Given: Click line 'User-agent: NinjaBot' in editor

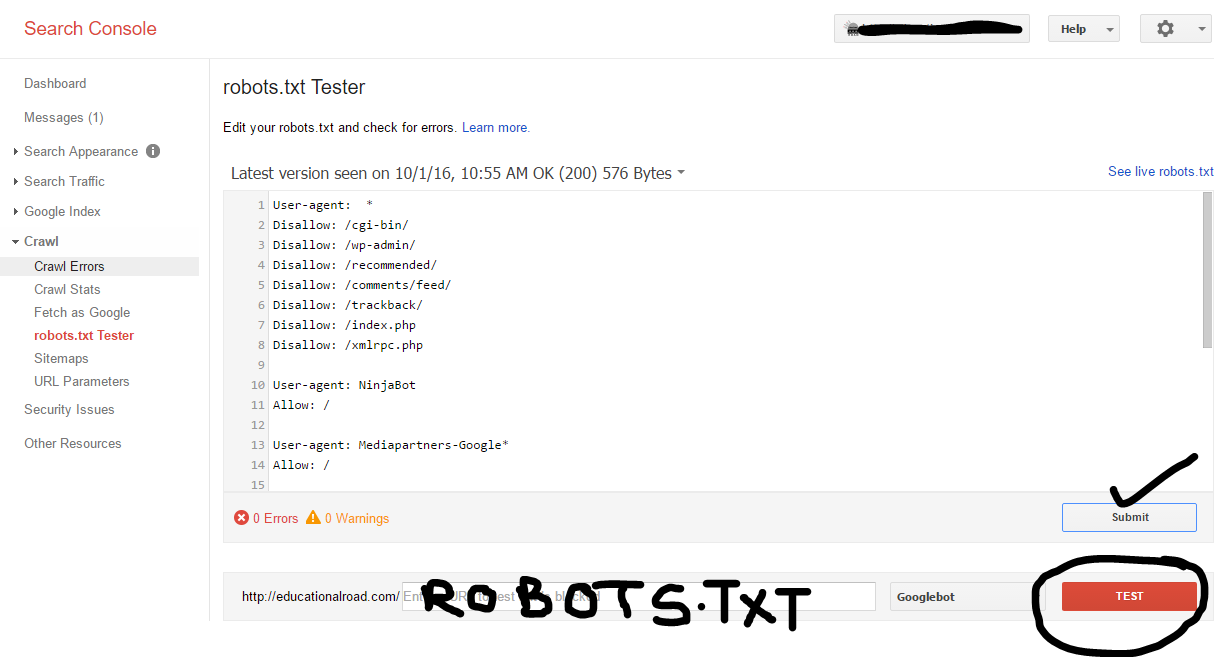Looking at the screenshot, I should [344, 385].
